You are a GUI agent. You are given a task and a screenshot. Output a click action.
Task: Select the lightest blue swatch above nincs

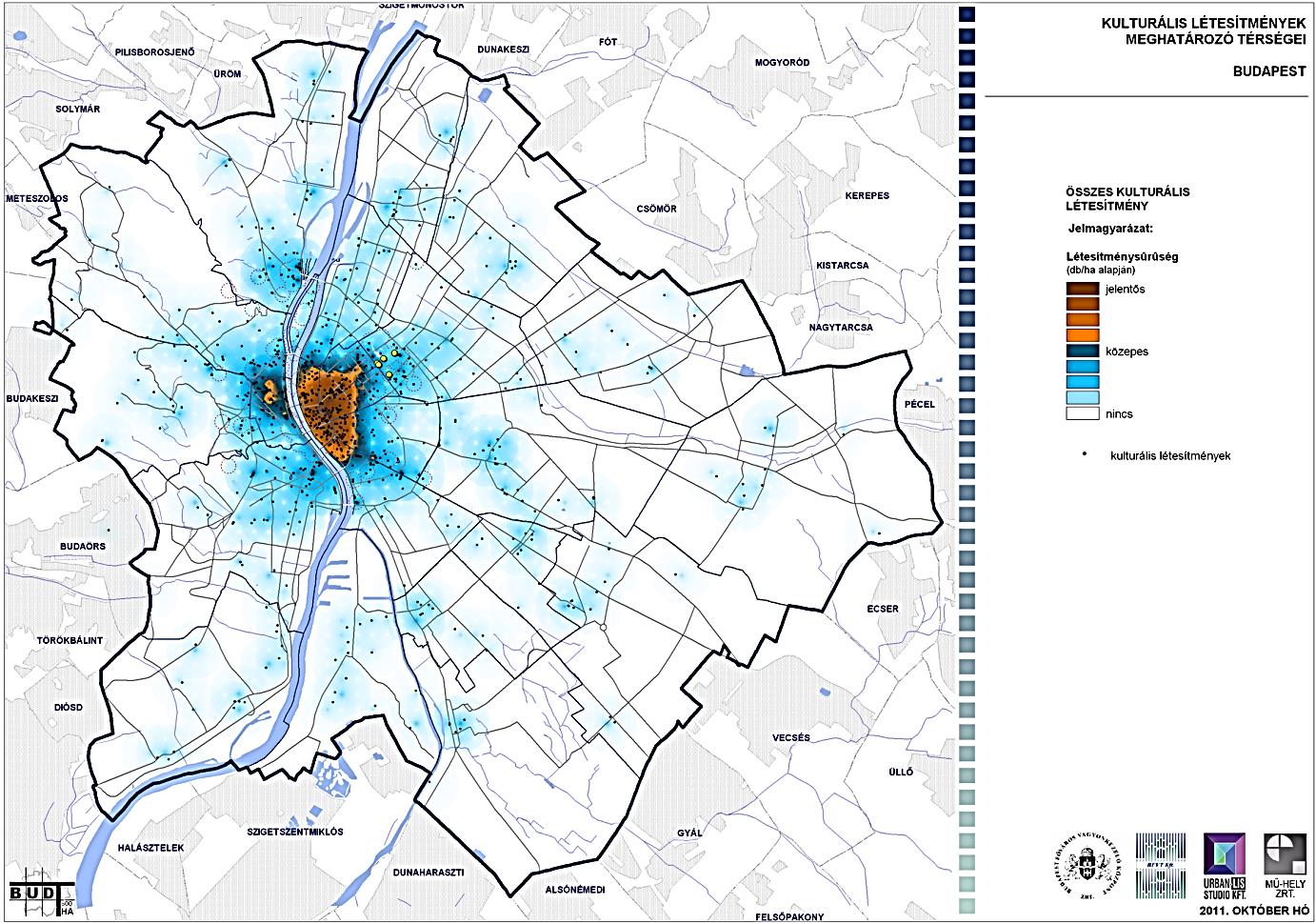click(x=1083, y=398)
